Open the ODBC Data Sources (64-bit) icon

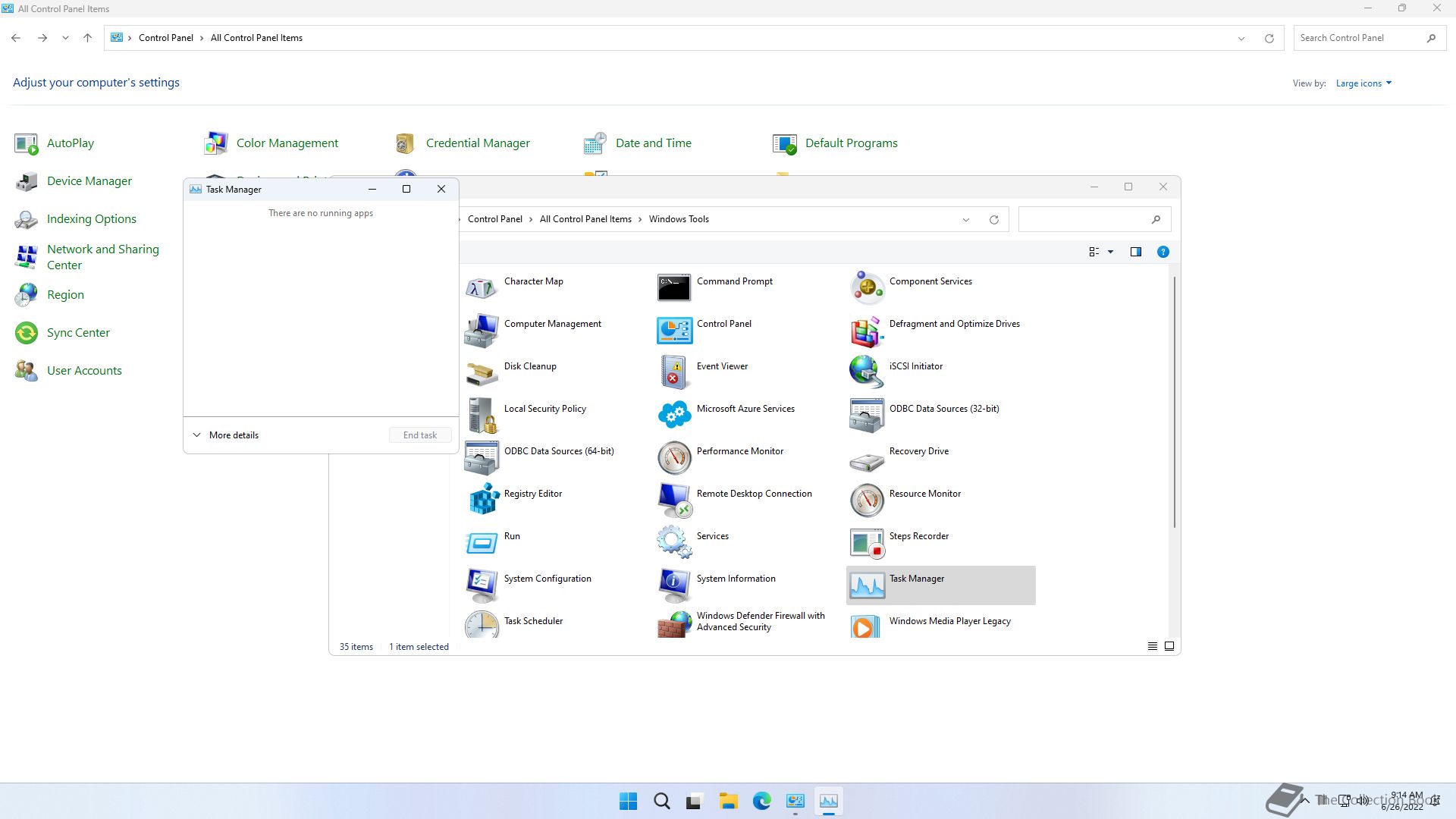[x=482, y=457]
